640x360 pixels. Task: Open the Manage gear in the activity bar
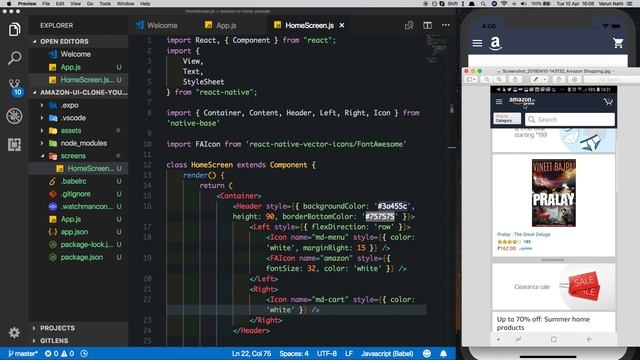[14, 333]
